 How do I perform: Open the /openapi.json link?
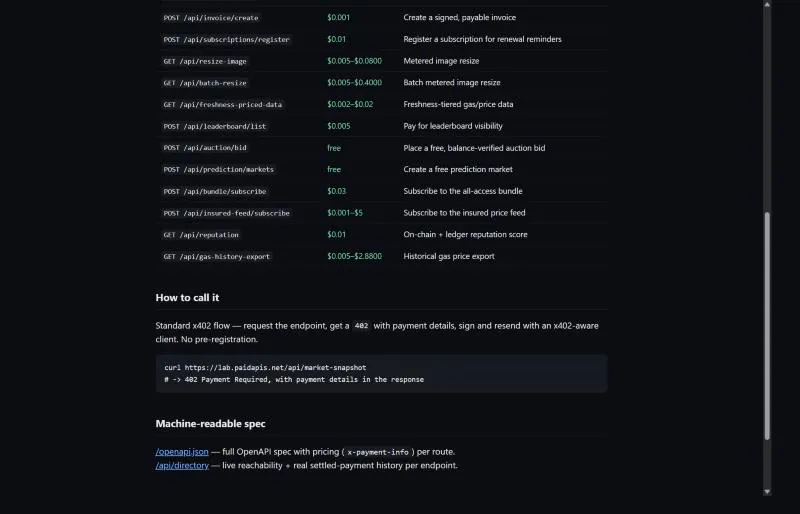click(x=182, y=452)
